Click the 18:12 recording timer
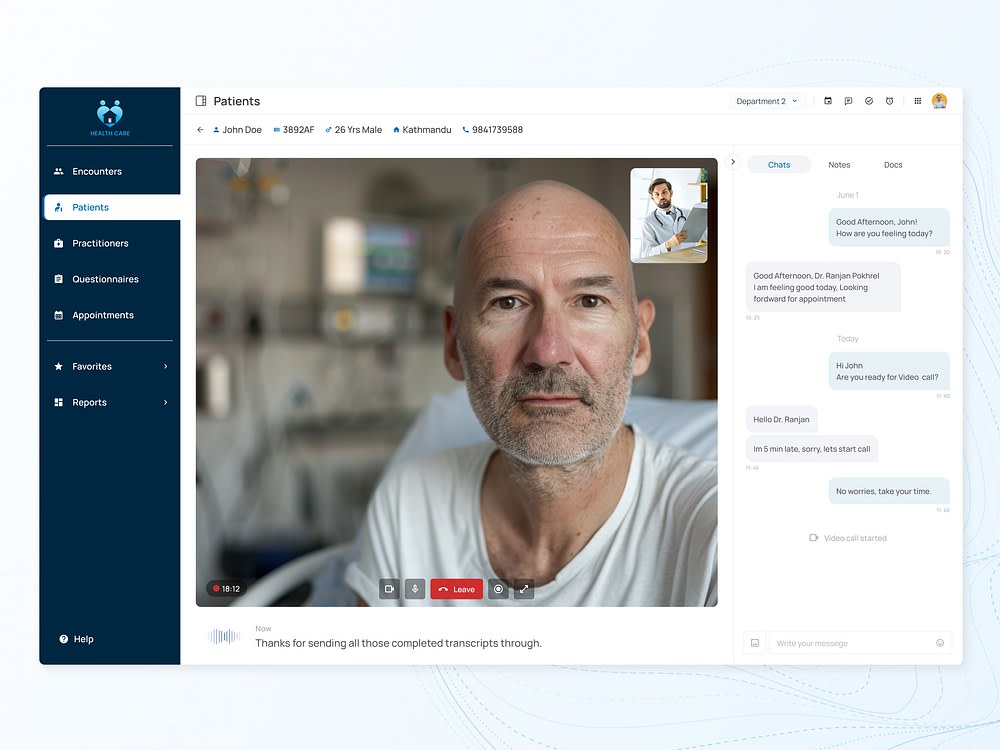This screenshot has height=750, width=1000. [x=227, y=589]
